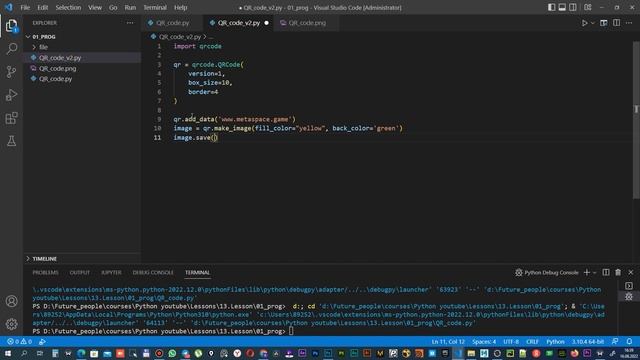Toggle primary side bar visibility
The width and height of the screenshot is (640, 360).
click(551, 7)
